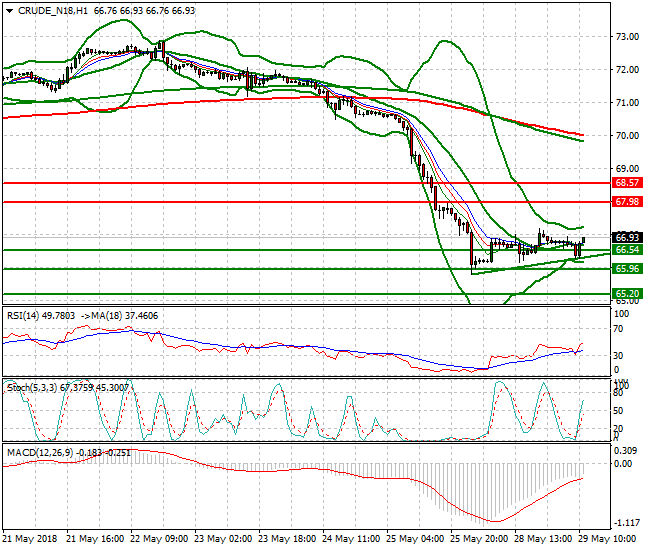Select the Stoch(5,3,3) indicator label

[32, 388]
